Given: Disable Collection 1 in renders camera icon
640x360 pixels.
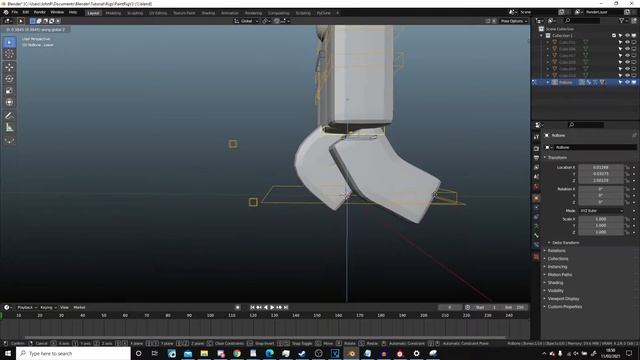Looking at the screenshot, I should tap(634, 36).
